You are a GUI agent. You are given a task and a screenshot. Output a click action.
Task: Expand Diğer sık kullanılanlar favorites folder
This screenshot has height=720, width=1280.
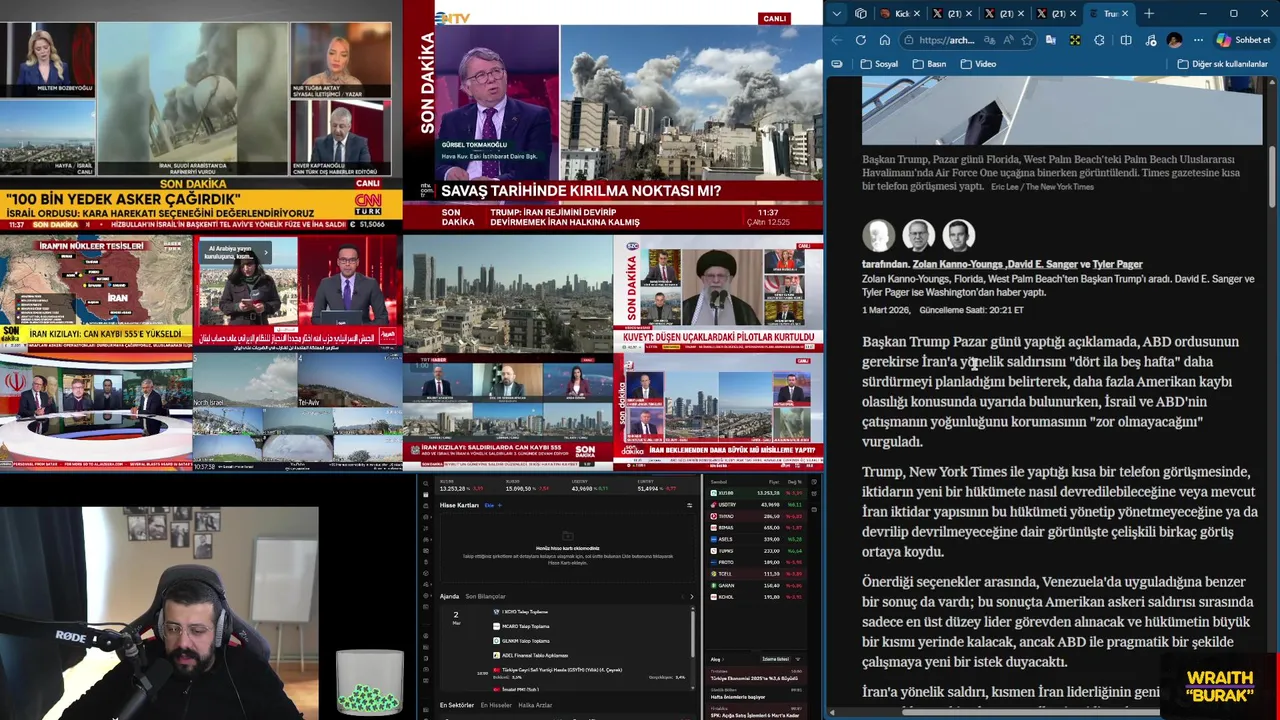pyautogui.click(x=1222, y=64)
